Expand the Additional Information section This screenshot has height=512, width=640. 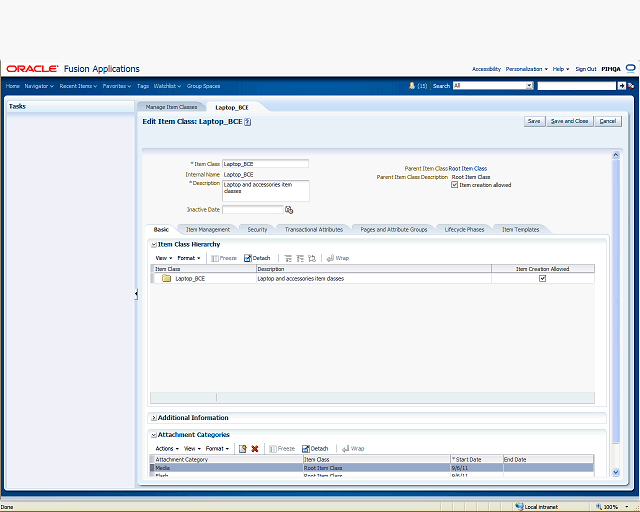154,418
